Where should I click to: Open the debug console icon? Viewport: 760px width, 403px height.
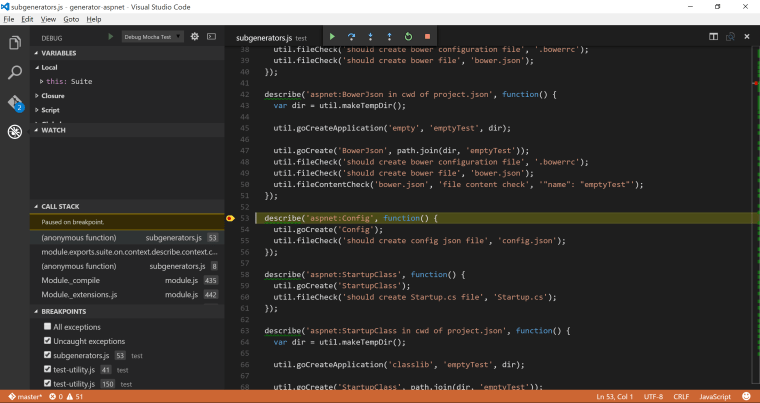tap(211, 36)
